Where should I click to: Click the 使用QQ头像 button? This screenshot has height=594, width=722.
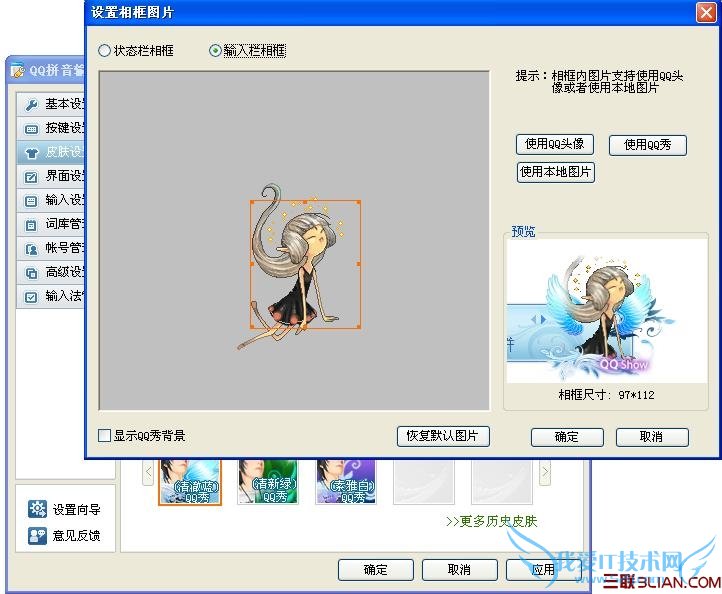(554, 144)
